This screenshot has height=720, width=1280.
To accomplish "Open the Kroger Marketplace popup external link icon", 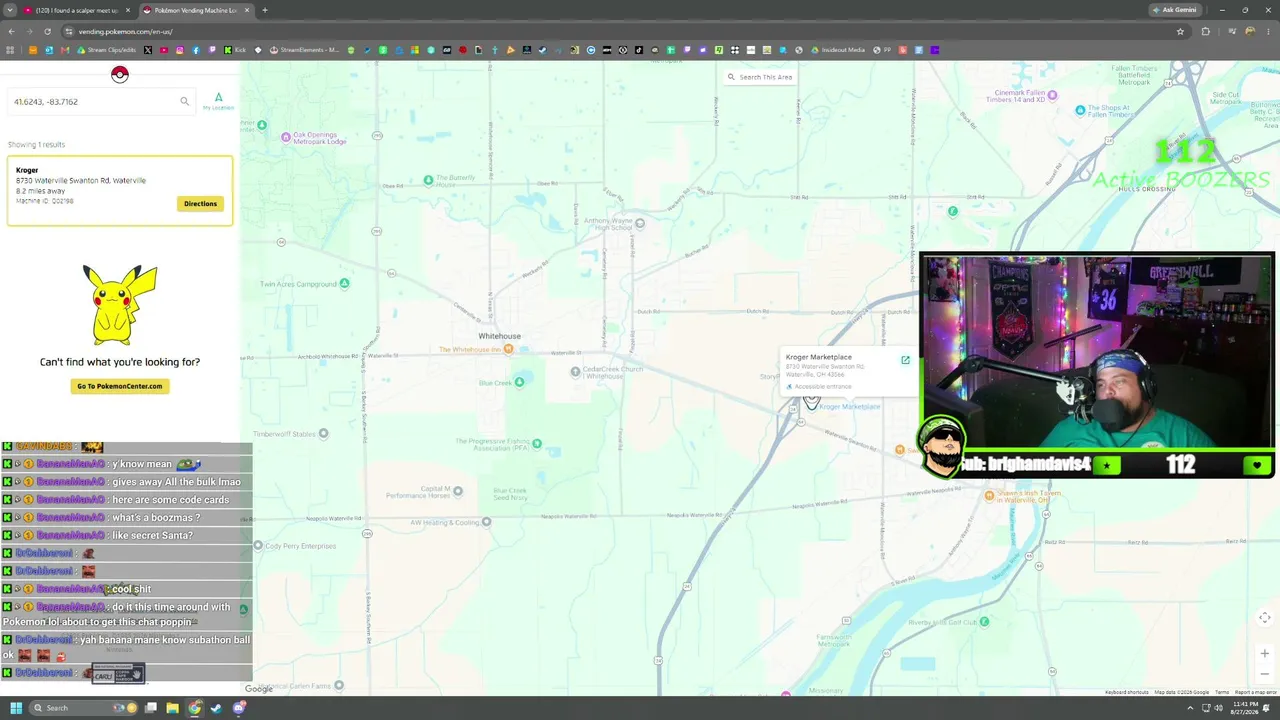I will pyautogui.click(x=905, y=360).
